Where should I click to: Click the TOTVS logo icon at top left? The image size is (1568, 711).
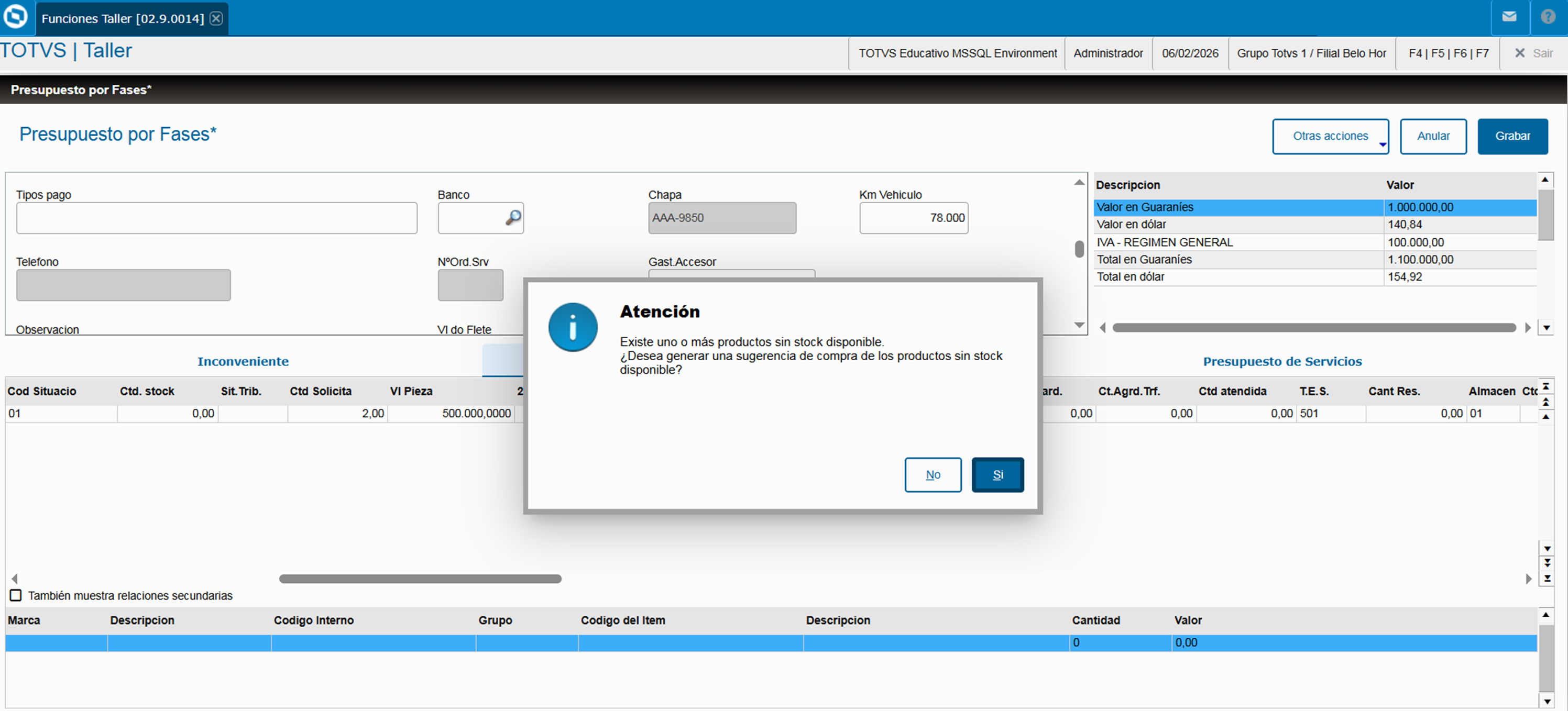click(x=15, y=16)
